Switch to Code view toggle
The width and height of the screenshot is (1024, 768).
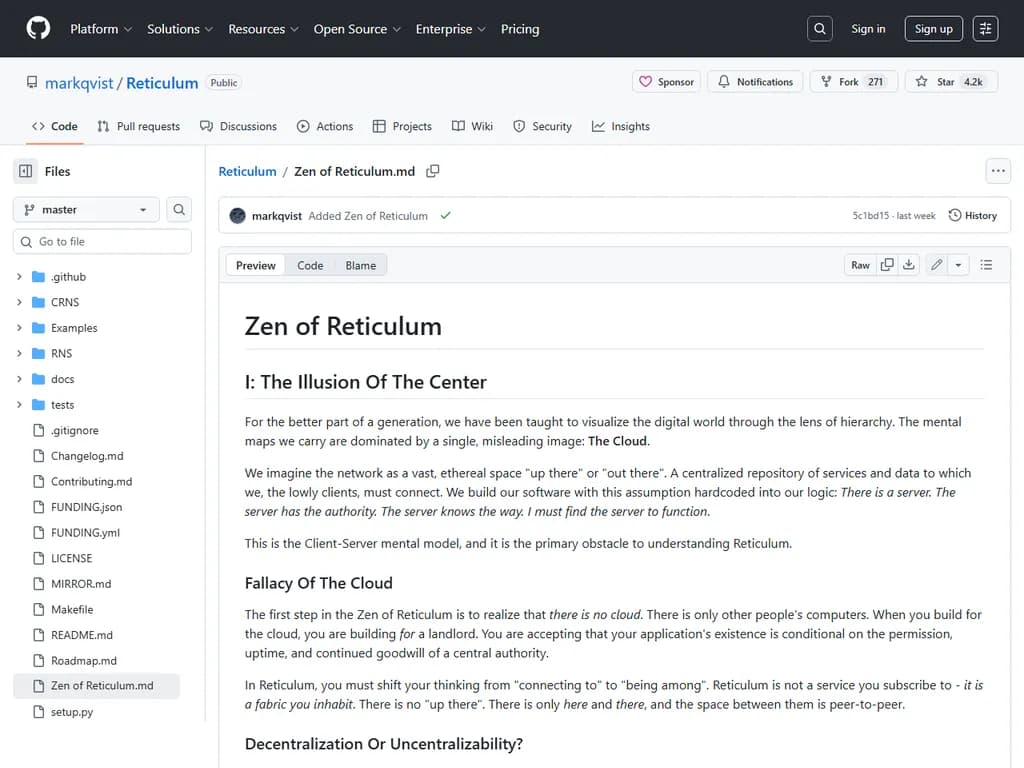pos(310,265)
